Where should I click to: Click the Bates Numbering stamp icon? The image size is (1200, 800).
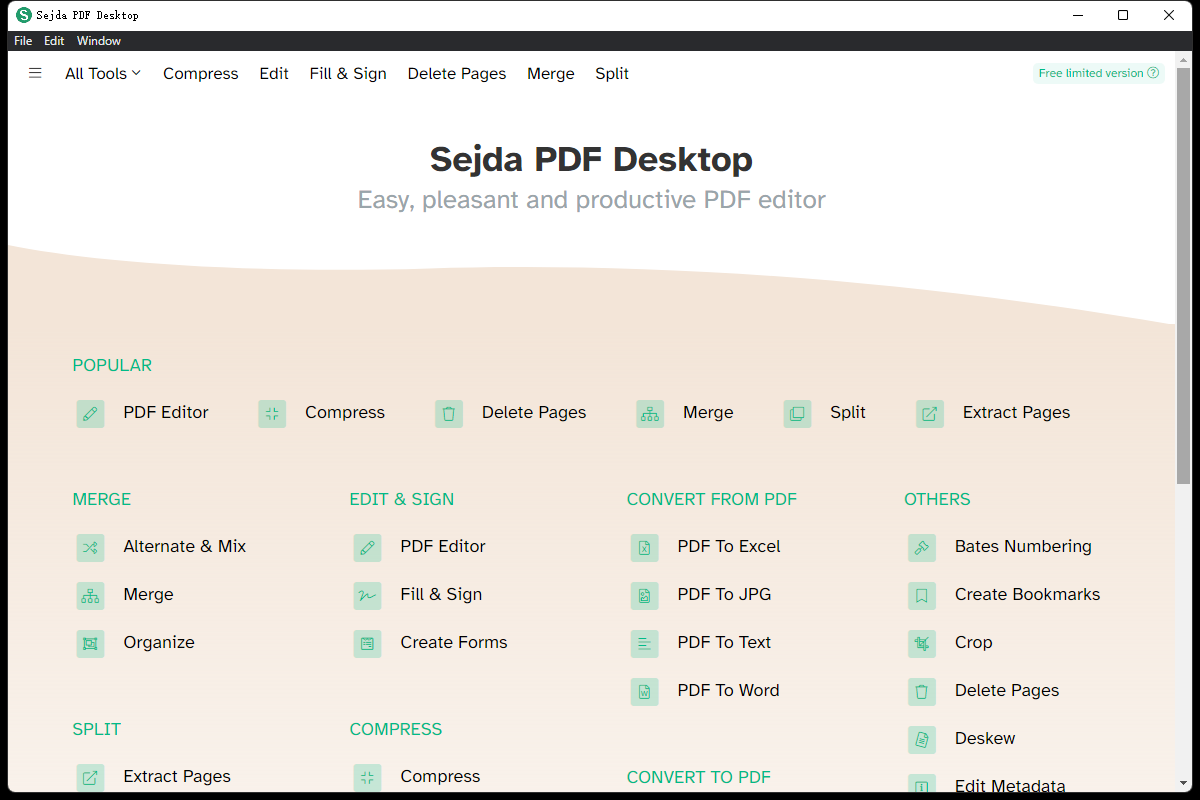pos(922,547)
